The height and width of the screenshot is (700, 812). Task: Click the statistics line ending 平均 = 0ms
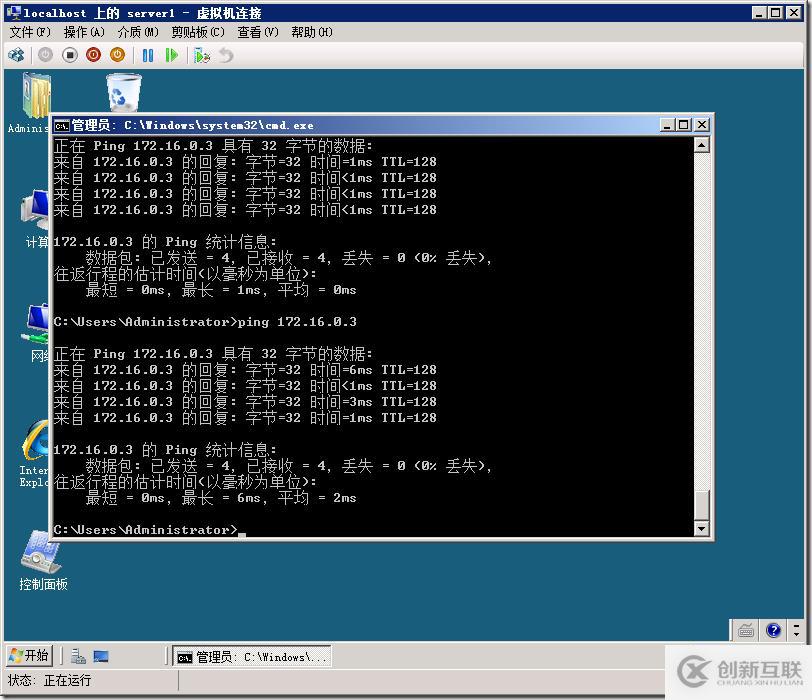221,290
